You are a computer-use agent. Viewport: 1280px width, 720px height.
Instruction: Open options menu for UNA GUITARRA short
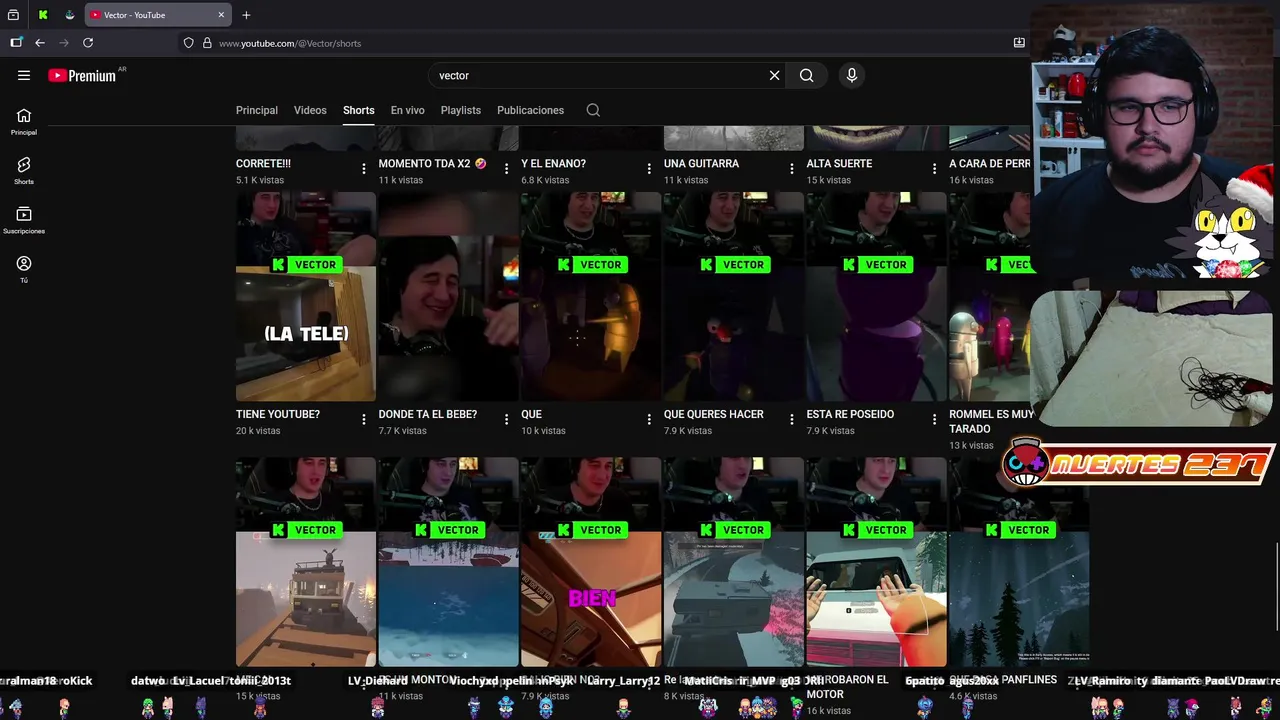tap(792, 169)
